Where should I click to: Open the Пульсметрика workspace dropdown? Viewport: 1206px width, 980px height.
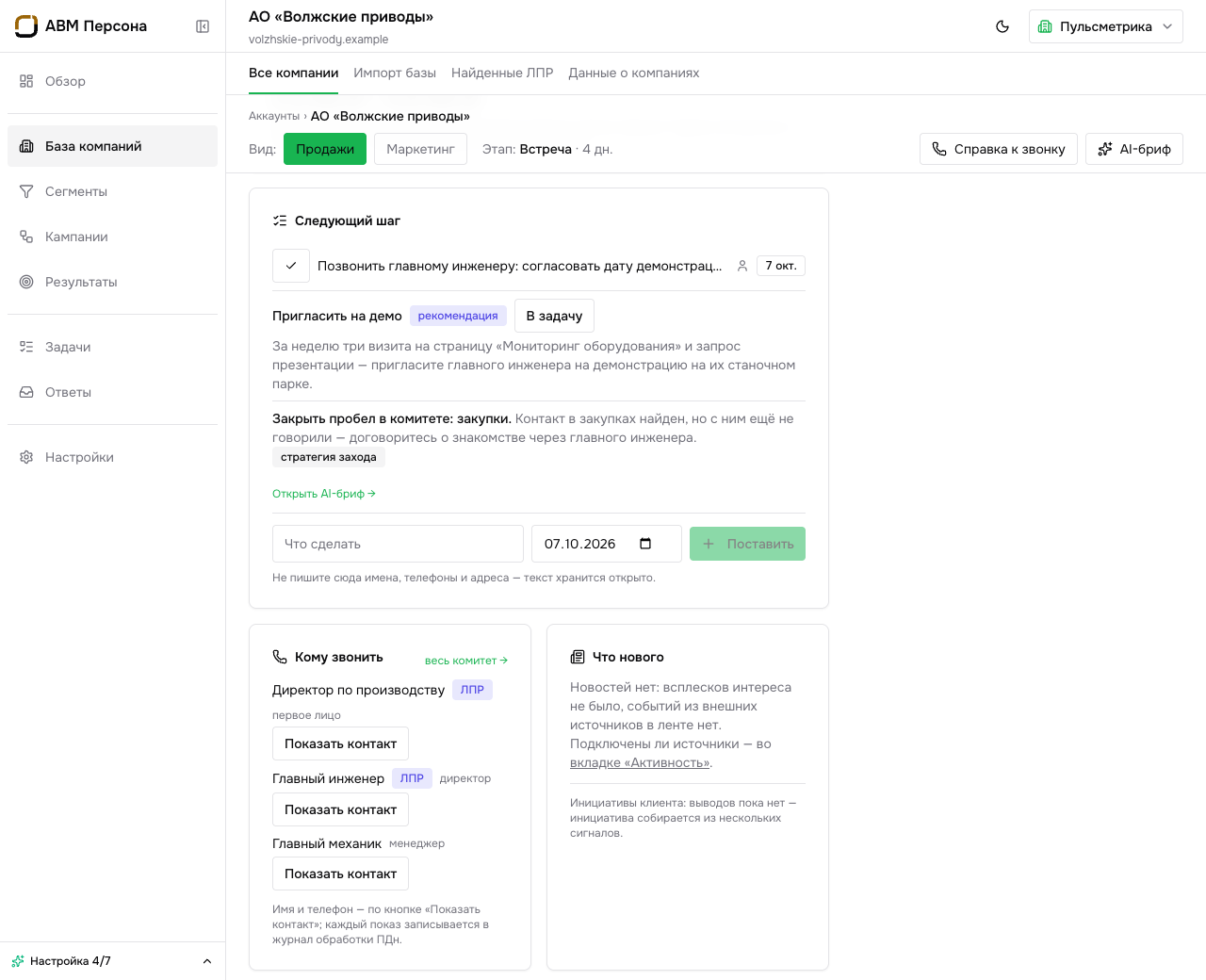point(1106,26)
